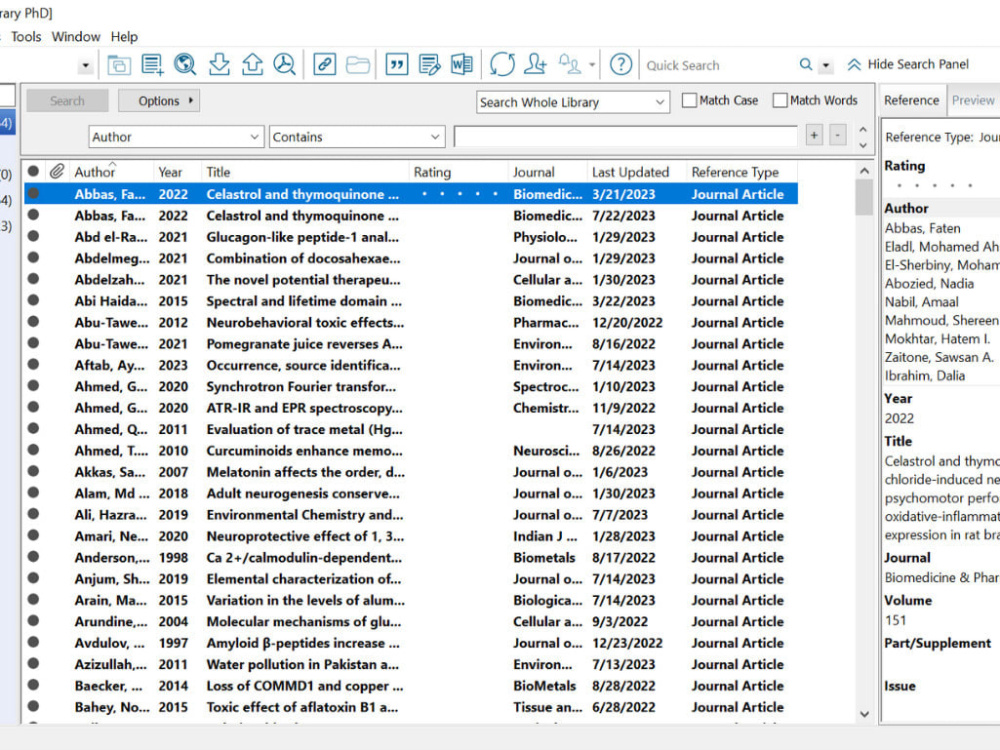Select the "Water pollution in Pakistan a..." row
The width and height of the screenshot is (1000, 750).
(411, 664)
